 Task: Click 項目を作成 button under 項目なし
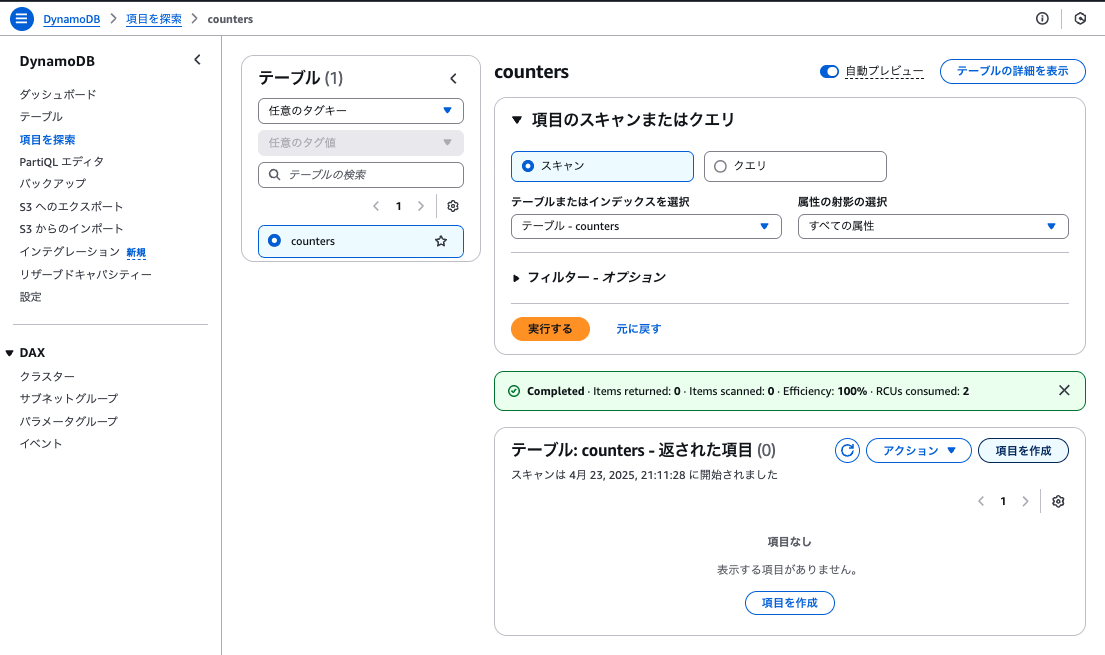[790, 603]
